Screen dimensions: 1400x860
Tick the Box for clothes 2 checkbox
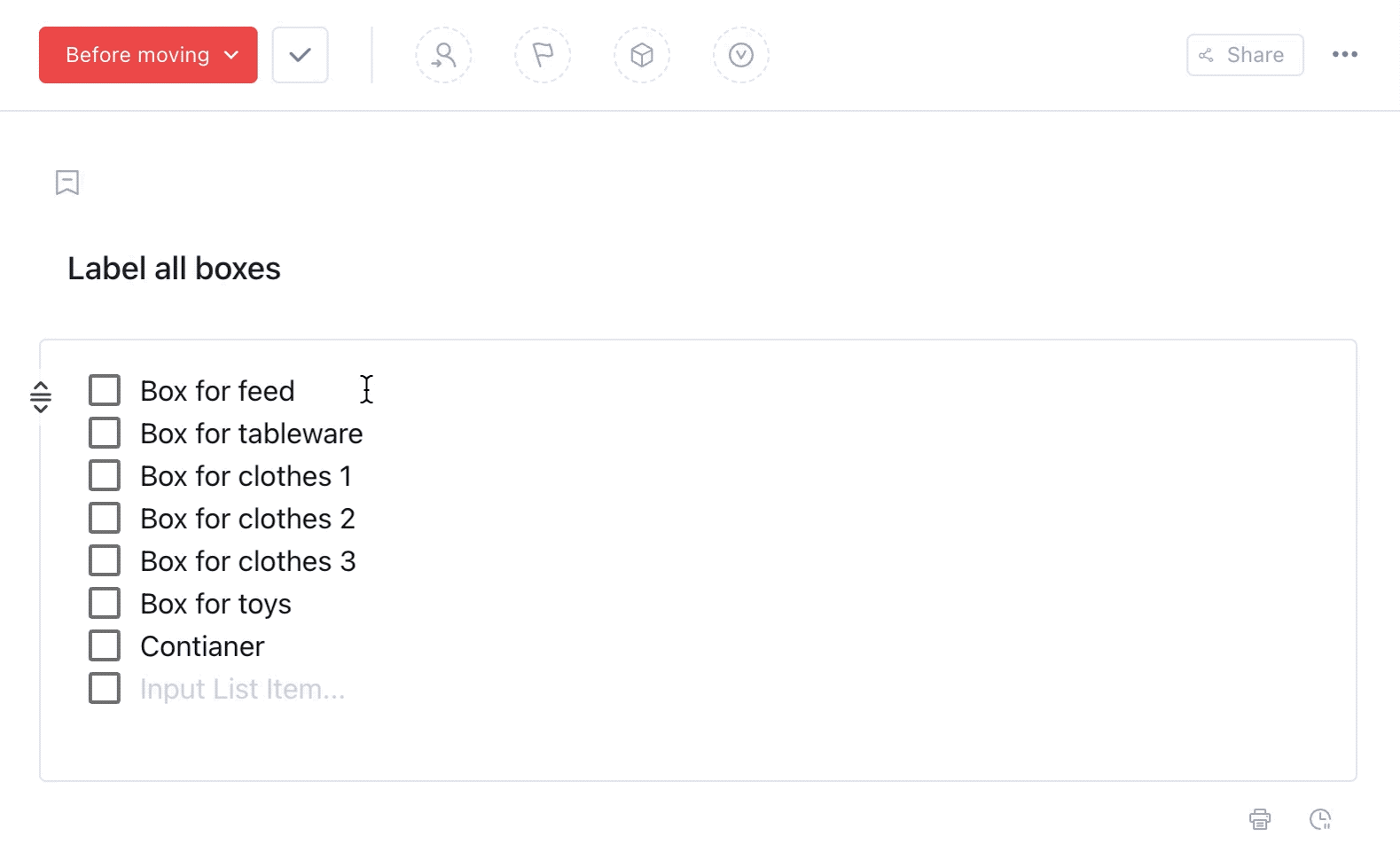105,518
